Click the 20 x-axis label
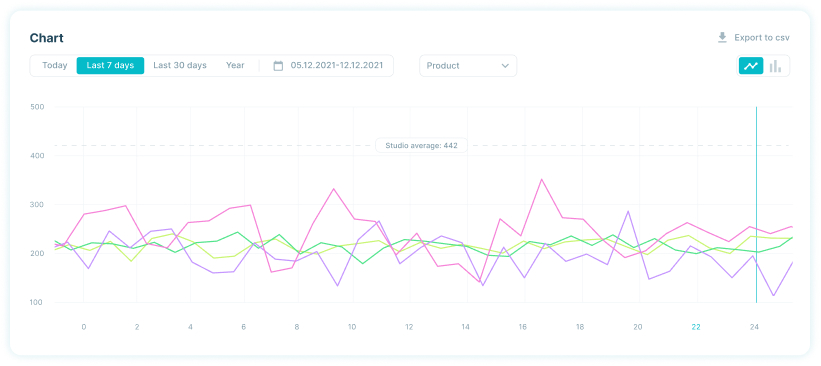 click(637, 327)
